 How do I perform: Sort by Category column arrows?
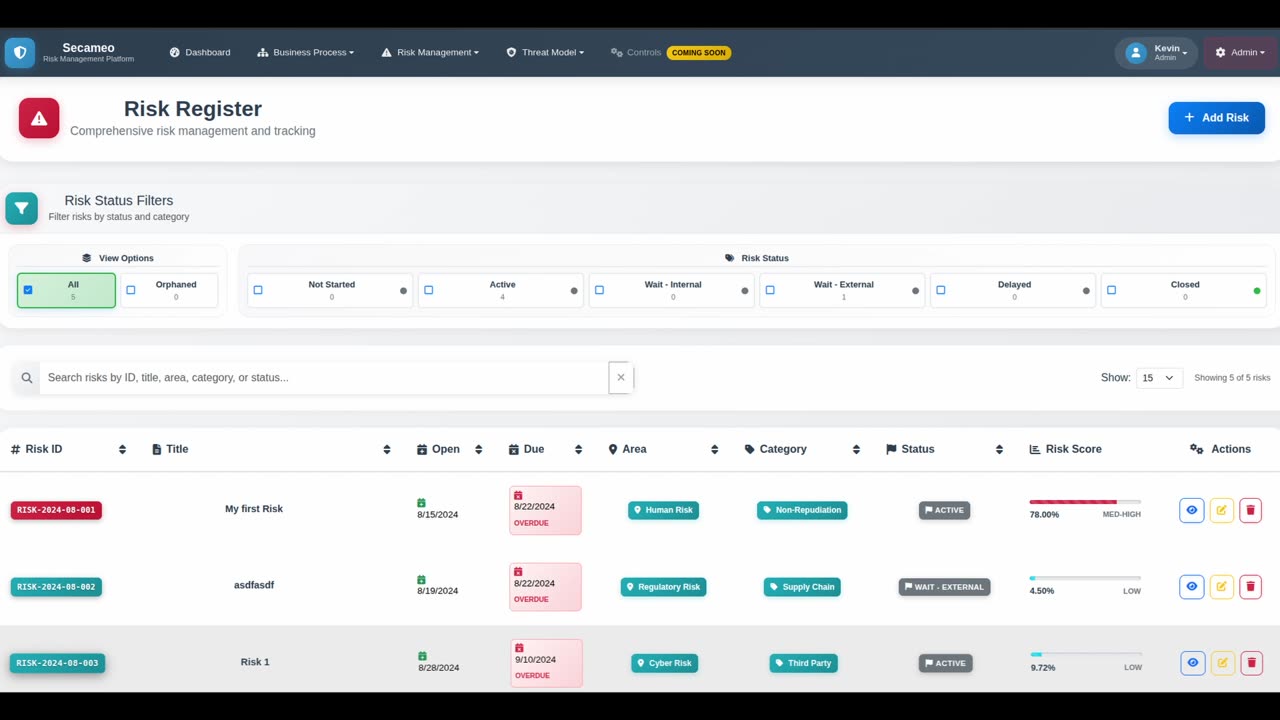pos(856,450)
